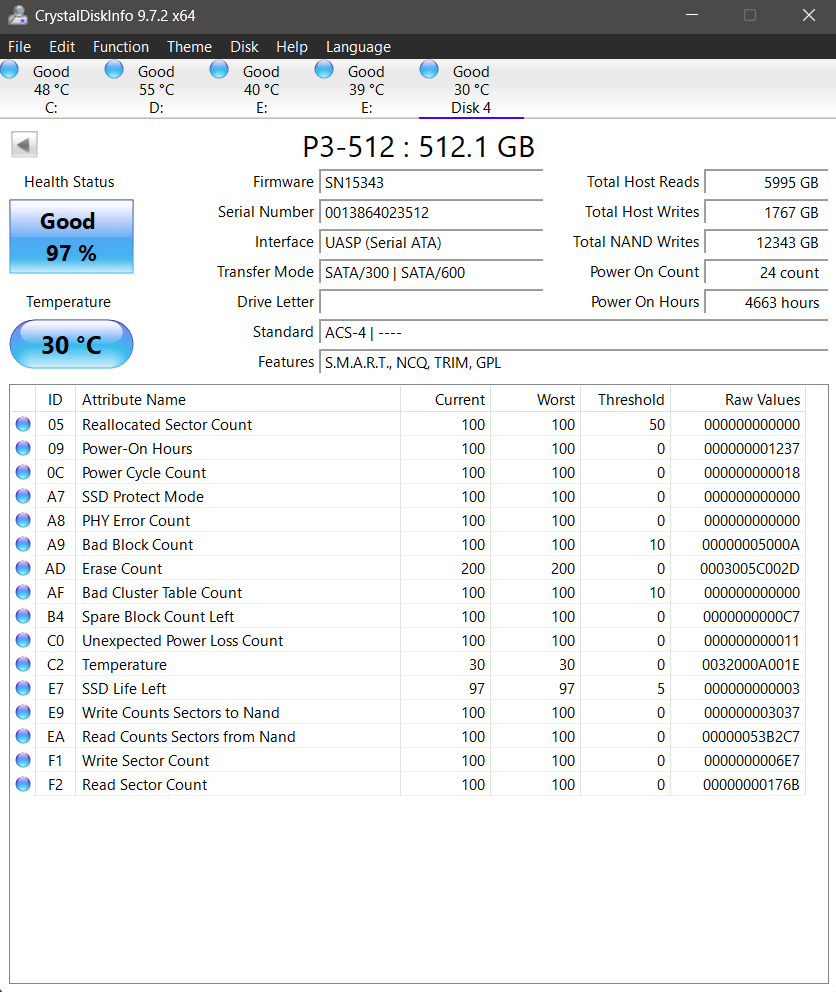Click raw value 0032000A001E in Temperature row
Viewport: 836px width, 992px height.
(x=751, y=665)
